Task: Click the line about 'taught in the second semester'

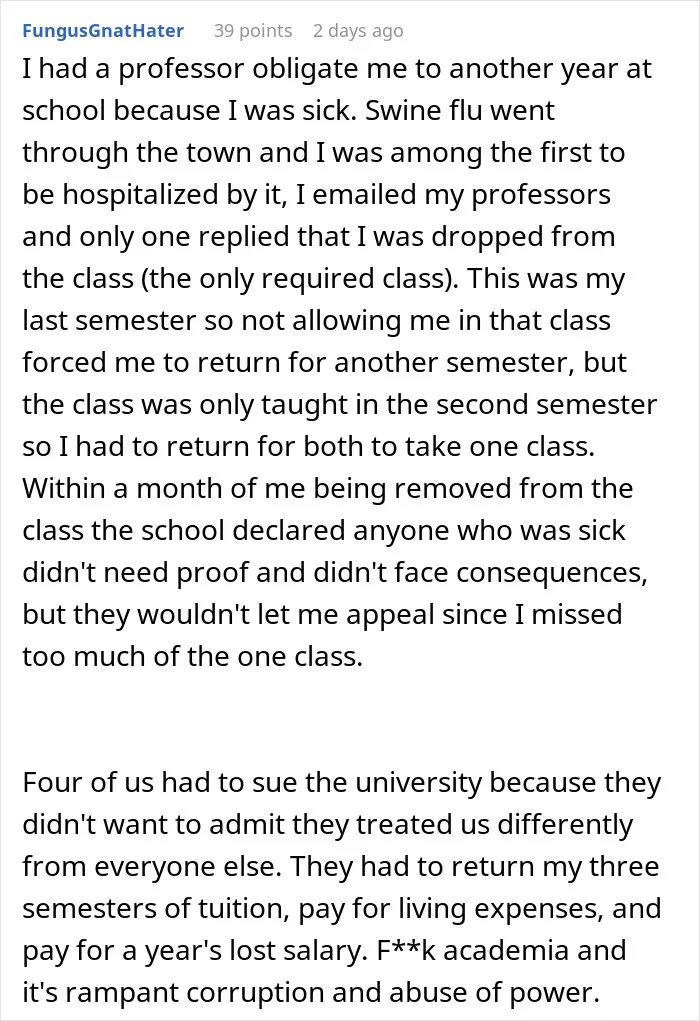Action: tap(339, 404)
